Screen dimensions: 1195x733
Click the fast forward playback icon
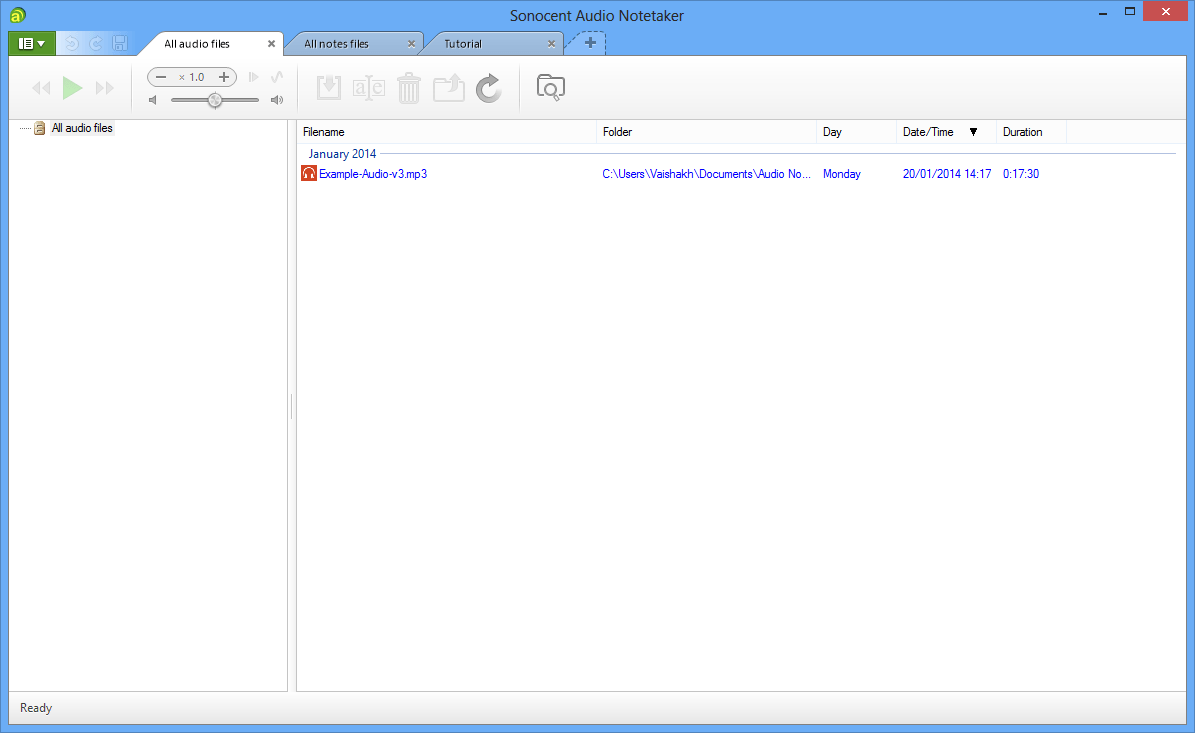point(105,87)
